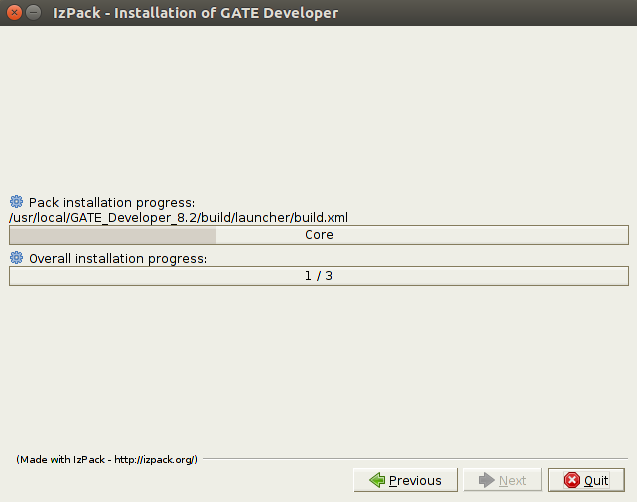Click the disabled Next button label
The width and height of the screenshot is (637, 502).
[x=512, y=480]
